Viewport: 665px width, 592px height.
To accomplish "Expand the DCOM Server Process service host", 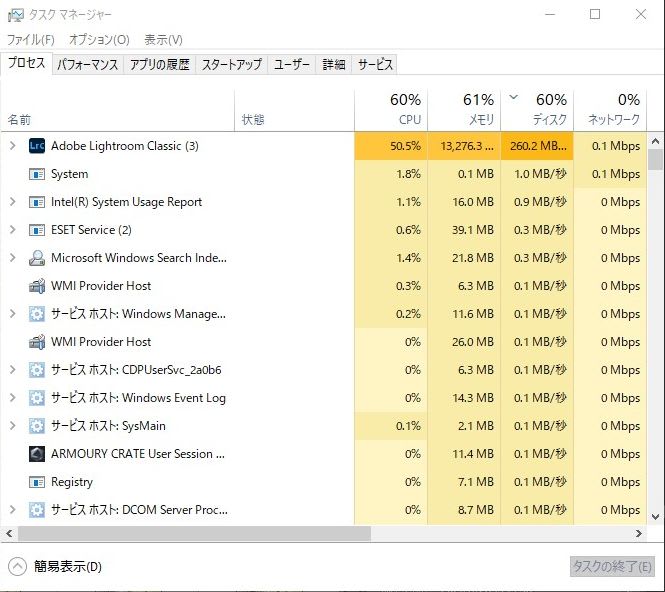I will coord(12,510).
